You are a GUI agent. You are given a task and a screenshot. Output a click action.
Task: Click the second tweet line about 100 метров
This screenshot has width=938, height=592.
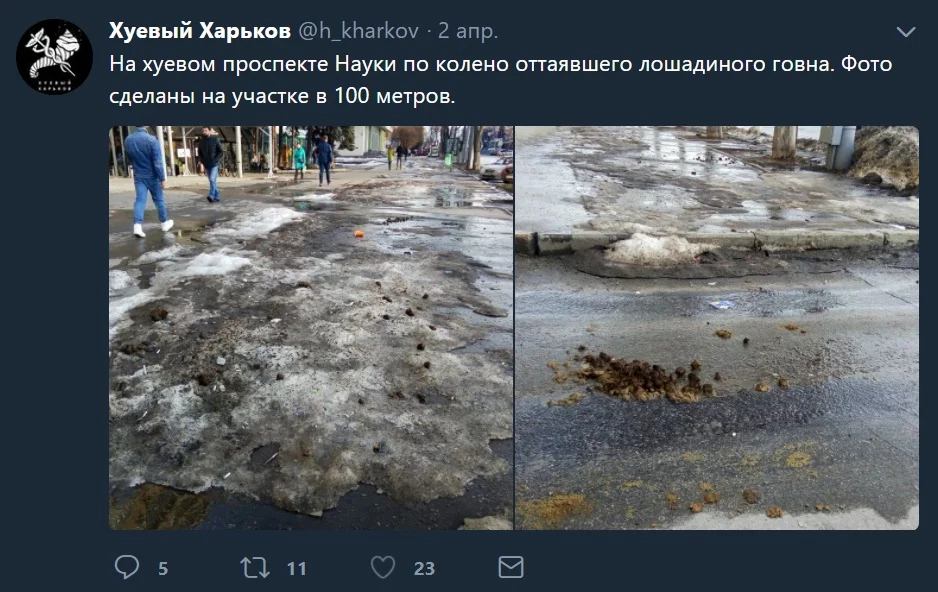click(282, 96)
